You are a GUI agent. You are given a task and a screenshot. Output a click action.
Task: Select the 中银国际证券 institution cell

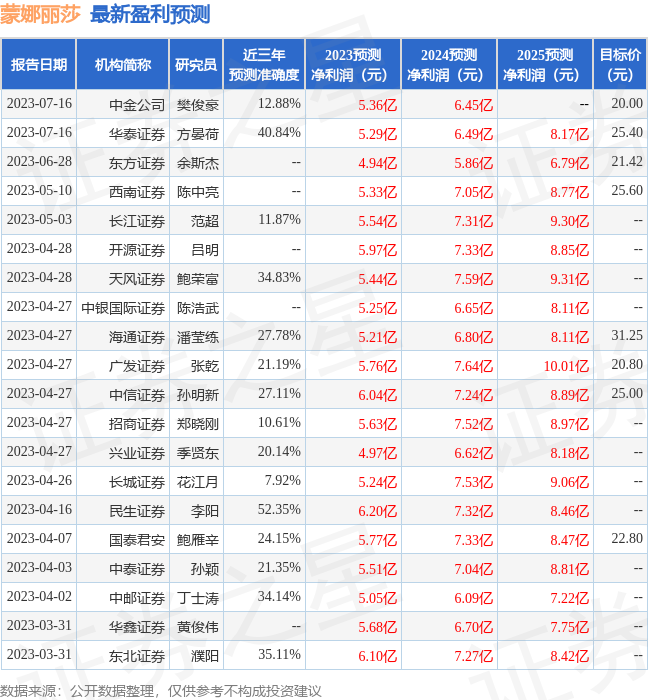pyautogui.click(x=123, y=308)
